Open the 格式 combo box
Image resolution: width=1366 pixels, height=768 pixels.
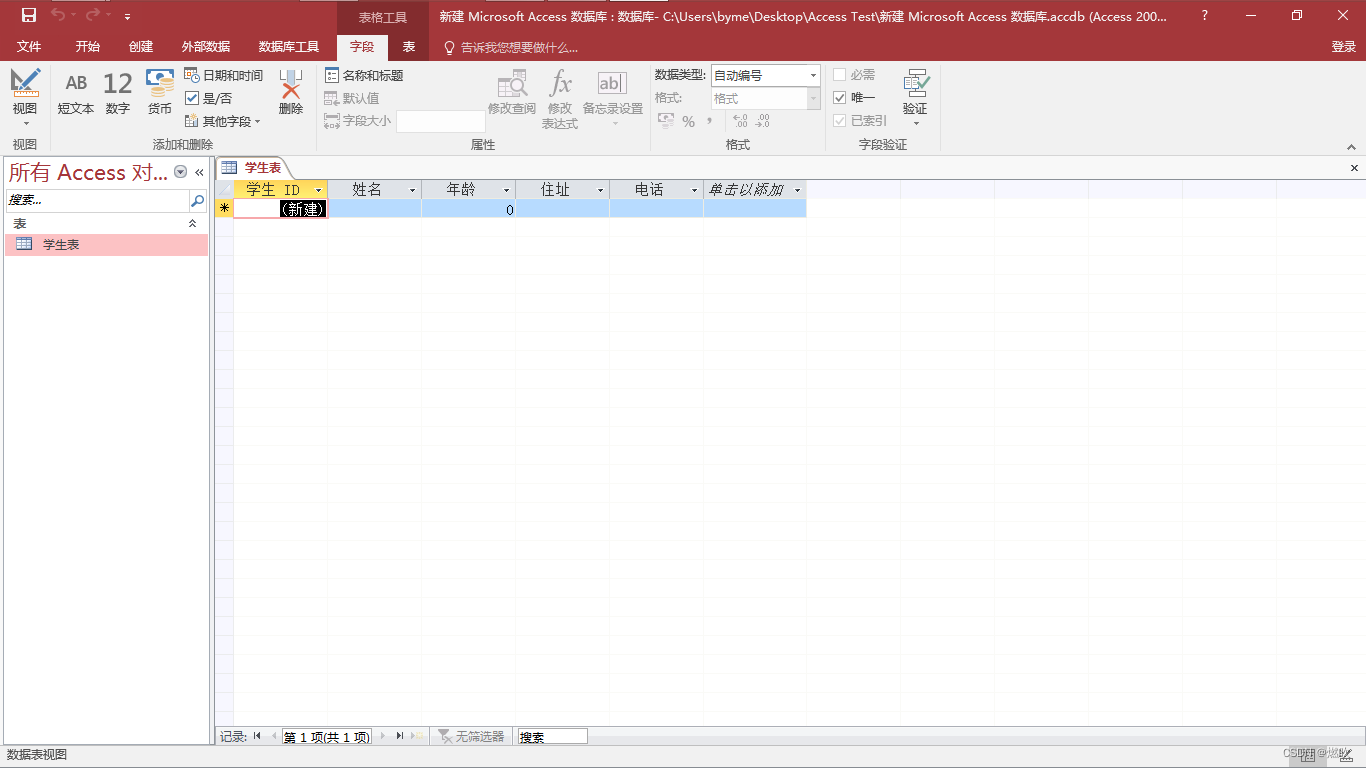click(766, 98)
